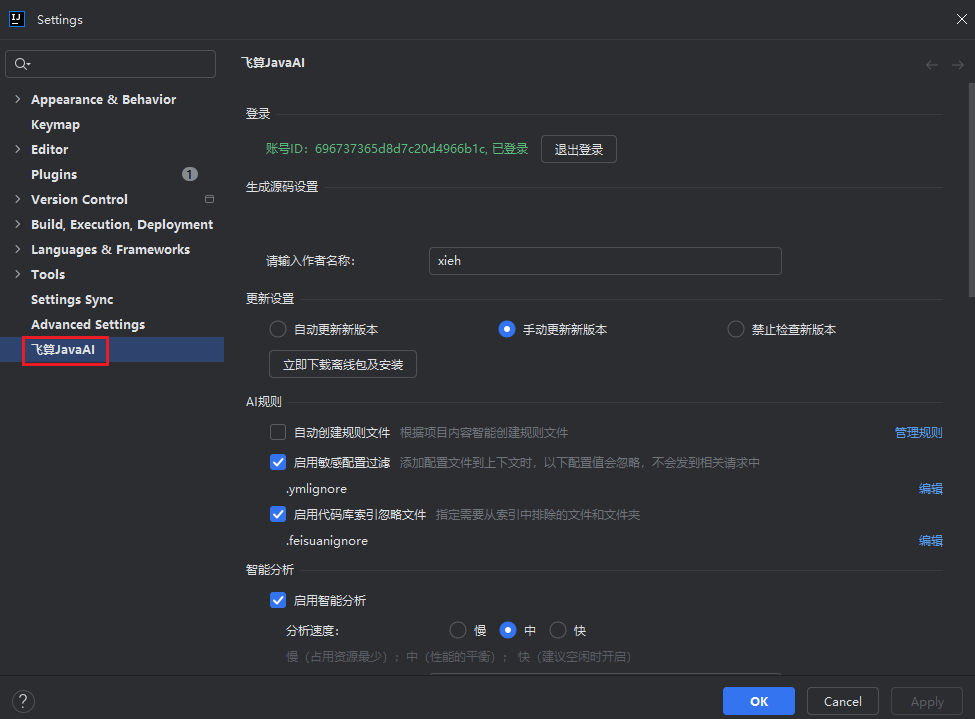Click the forward navigation arrow
Viewport: 975px width, 719px height.
click(958, 65)
